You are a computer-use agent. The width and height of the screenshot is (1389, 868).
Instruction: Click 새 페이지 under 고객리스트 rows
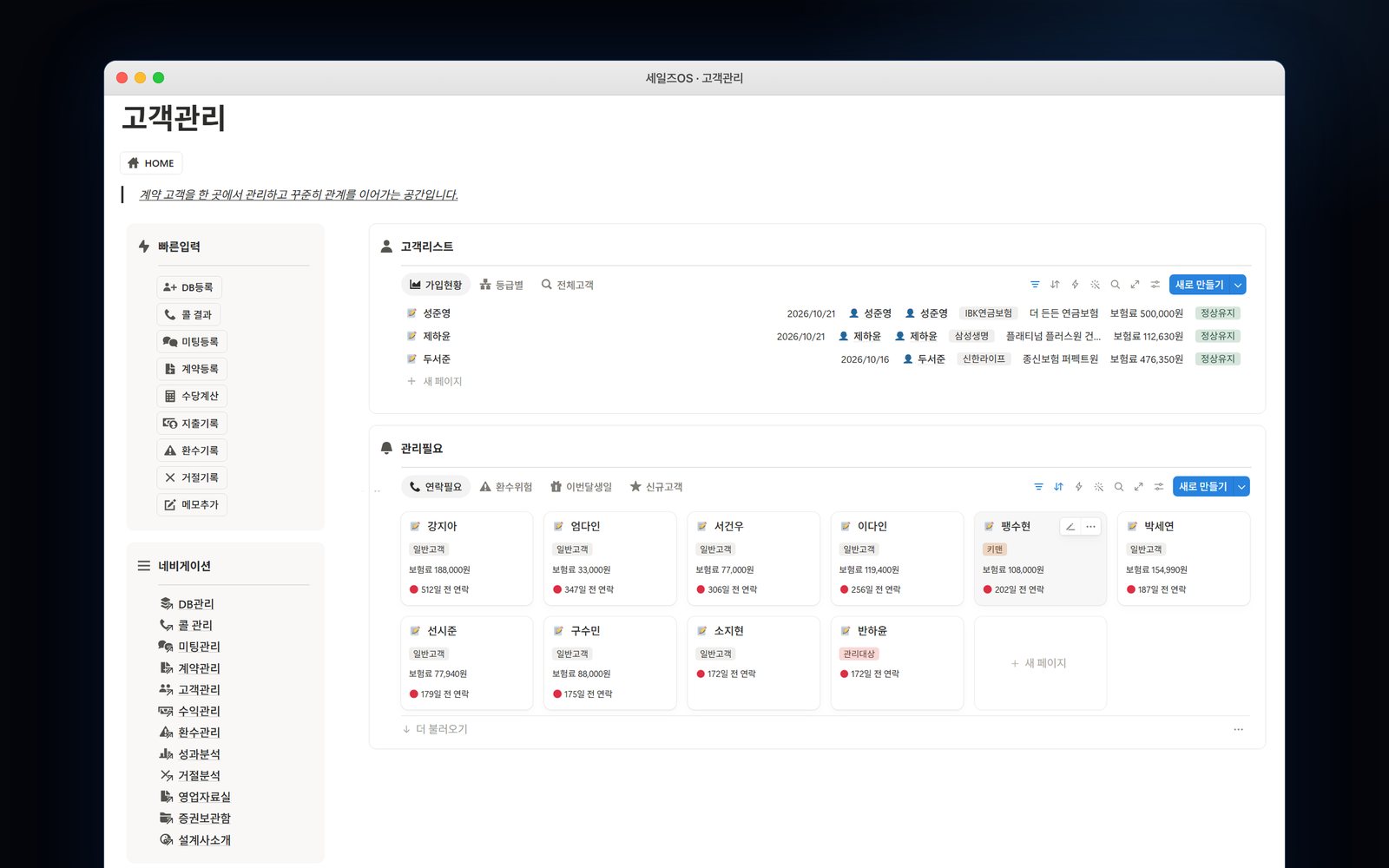point(435,381)
